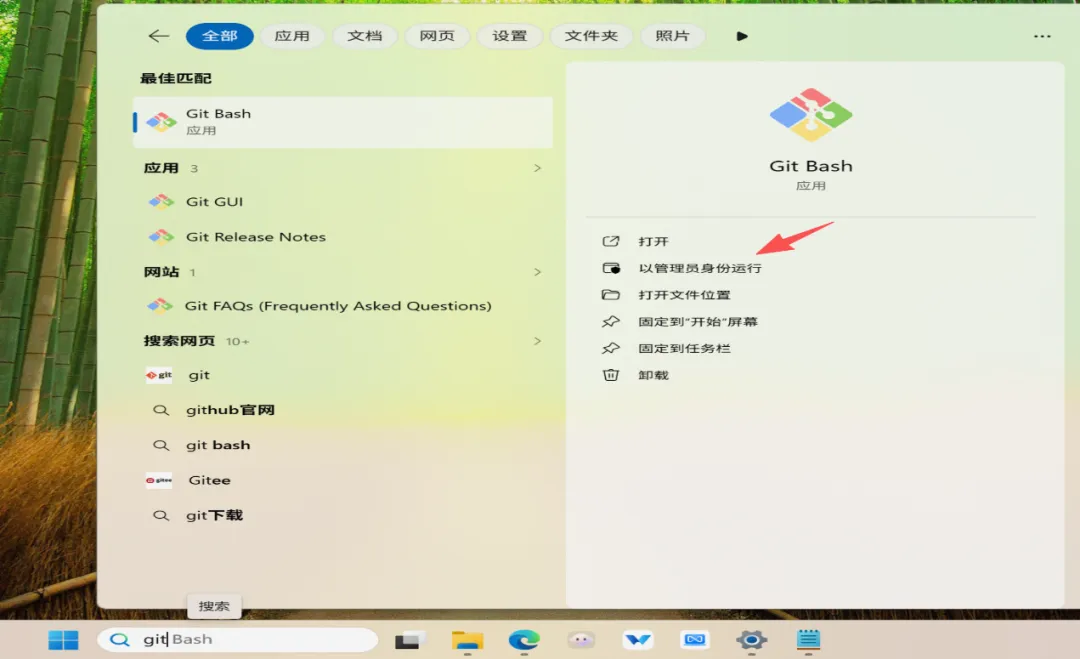The width and height of the screenshot is (1080, 659).
Task: Click the pin icon beside 固定到"开始"屏幕
Action: click(611, 322)
